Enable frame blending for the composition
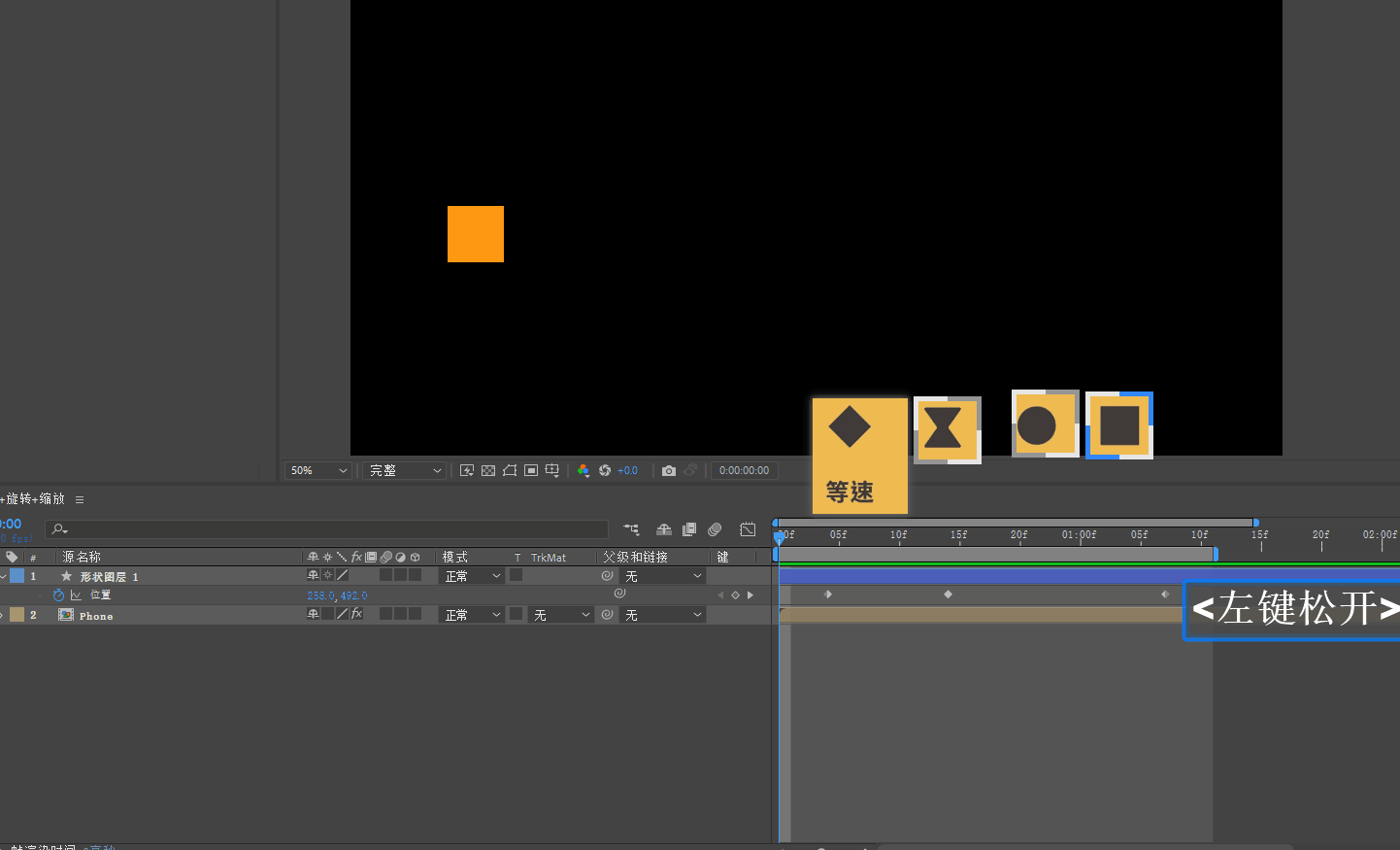Screen dimensions: 1400x850 (689, 529)
